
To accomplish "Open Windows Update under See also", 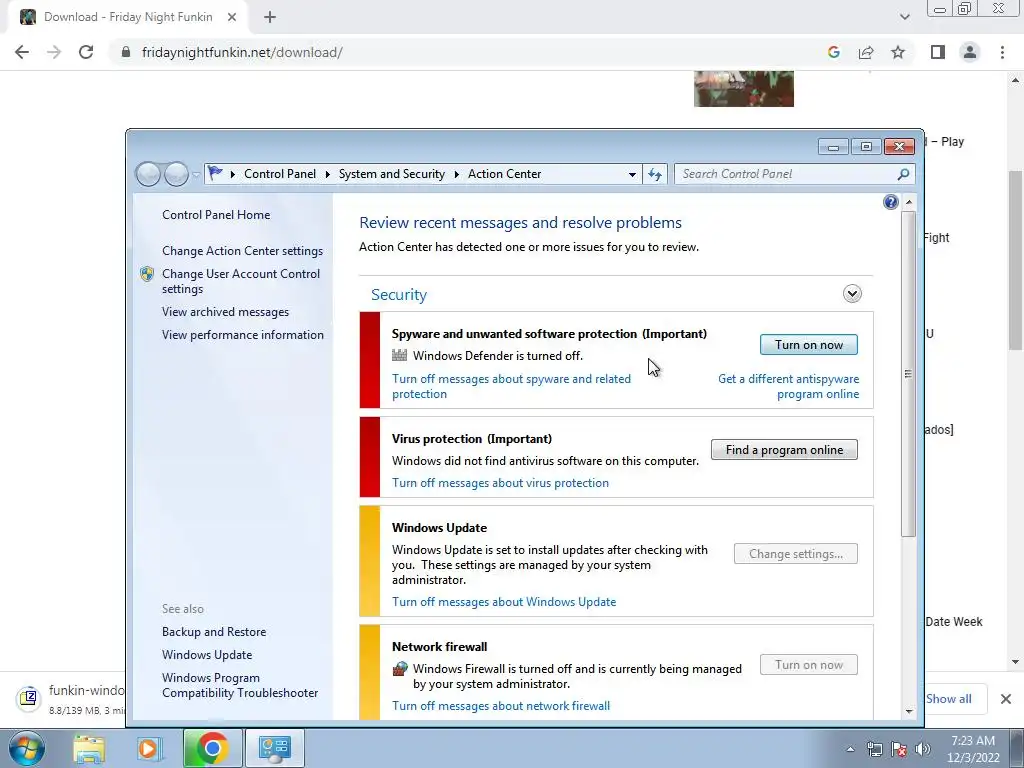I will pos(207,655).
